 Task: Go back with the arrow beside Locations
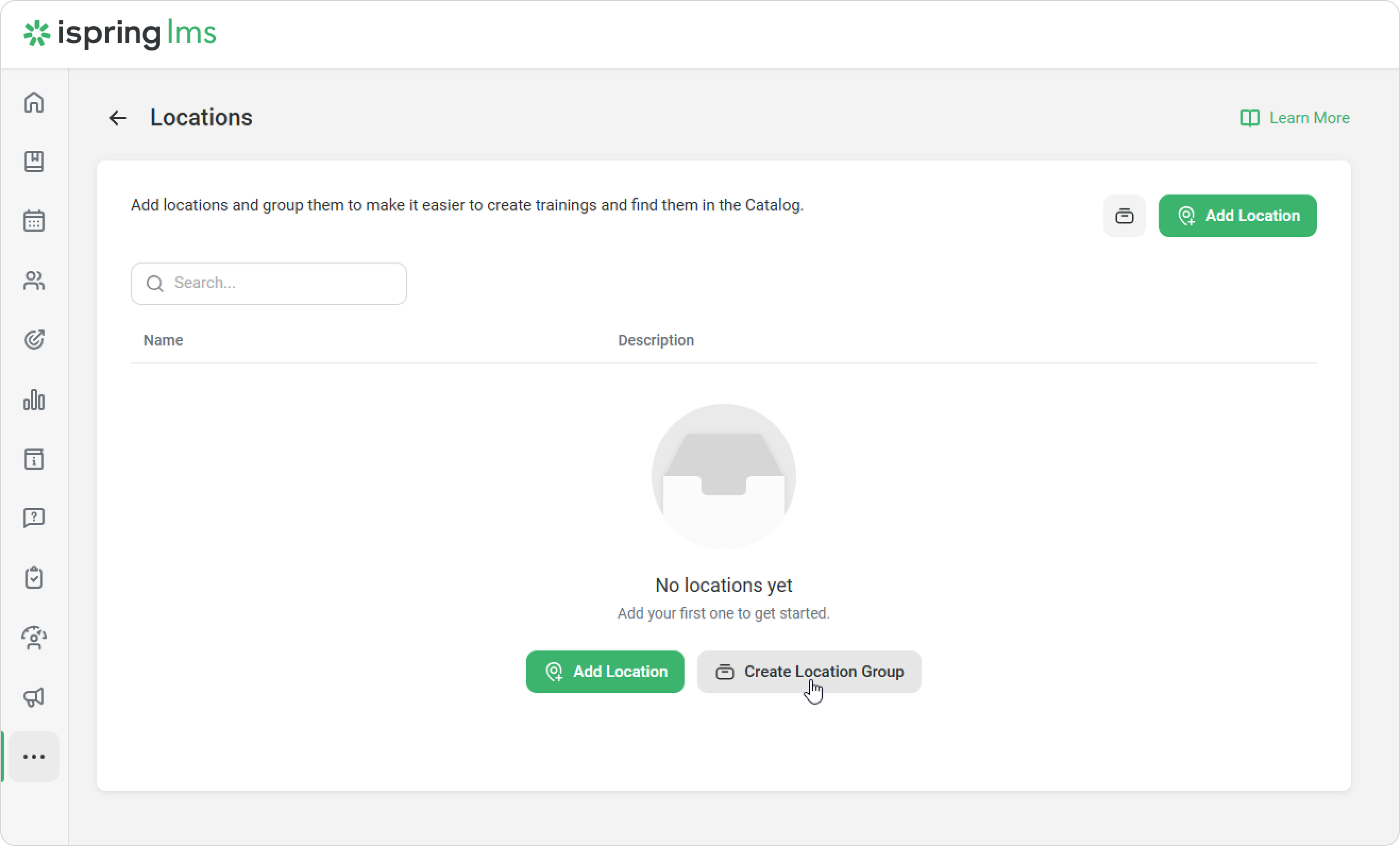pyautogui.click(x=117, y=118)
